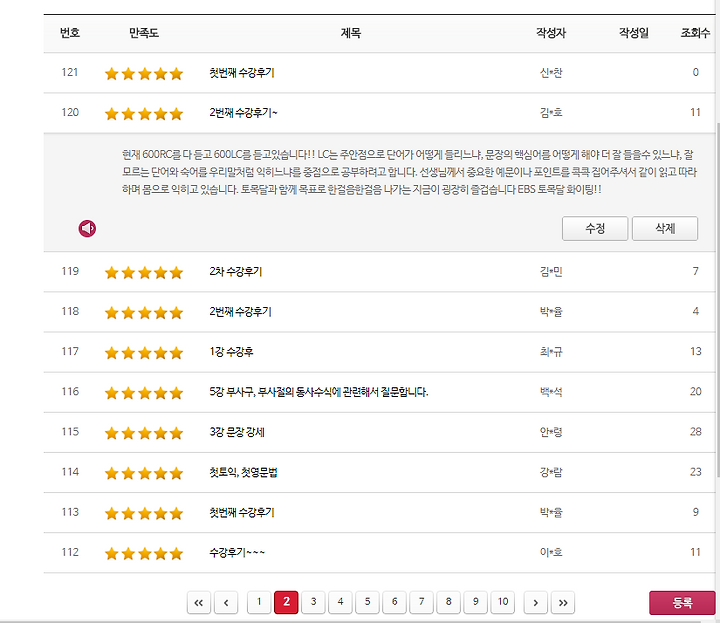
Task: Click the 제목 column header
Action: pos(350,33)
